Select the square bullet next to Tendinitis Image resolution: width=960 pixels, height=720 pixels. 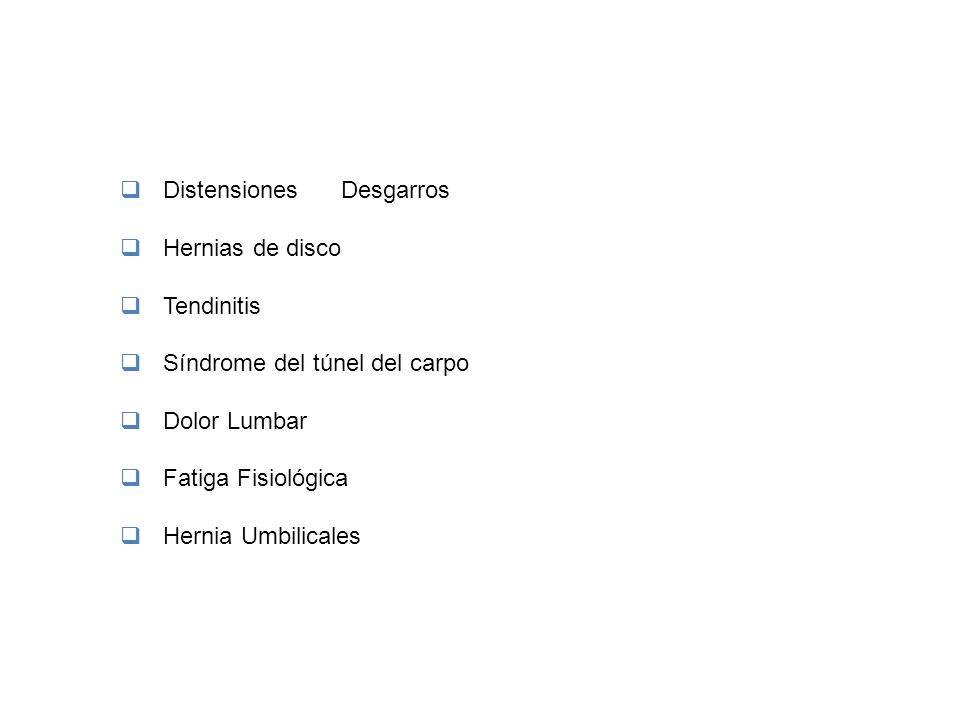130,305
